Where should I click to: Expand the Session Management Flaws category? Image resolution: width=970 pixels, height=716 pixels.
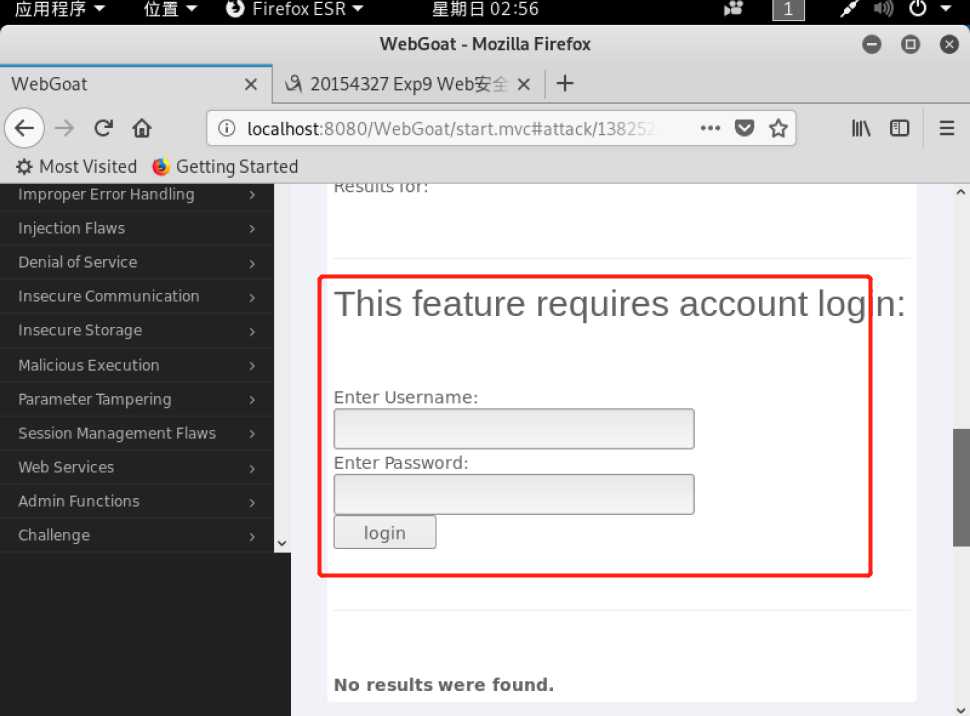coord(136,433)
